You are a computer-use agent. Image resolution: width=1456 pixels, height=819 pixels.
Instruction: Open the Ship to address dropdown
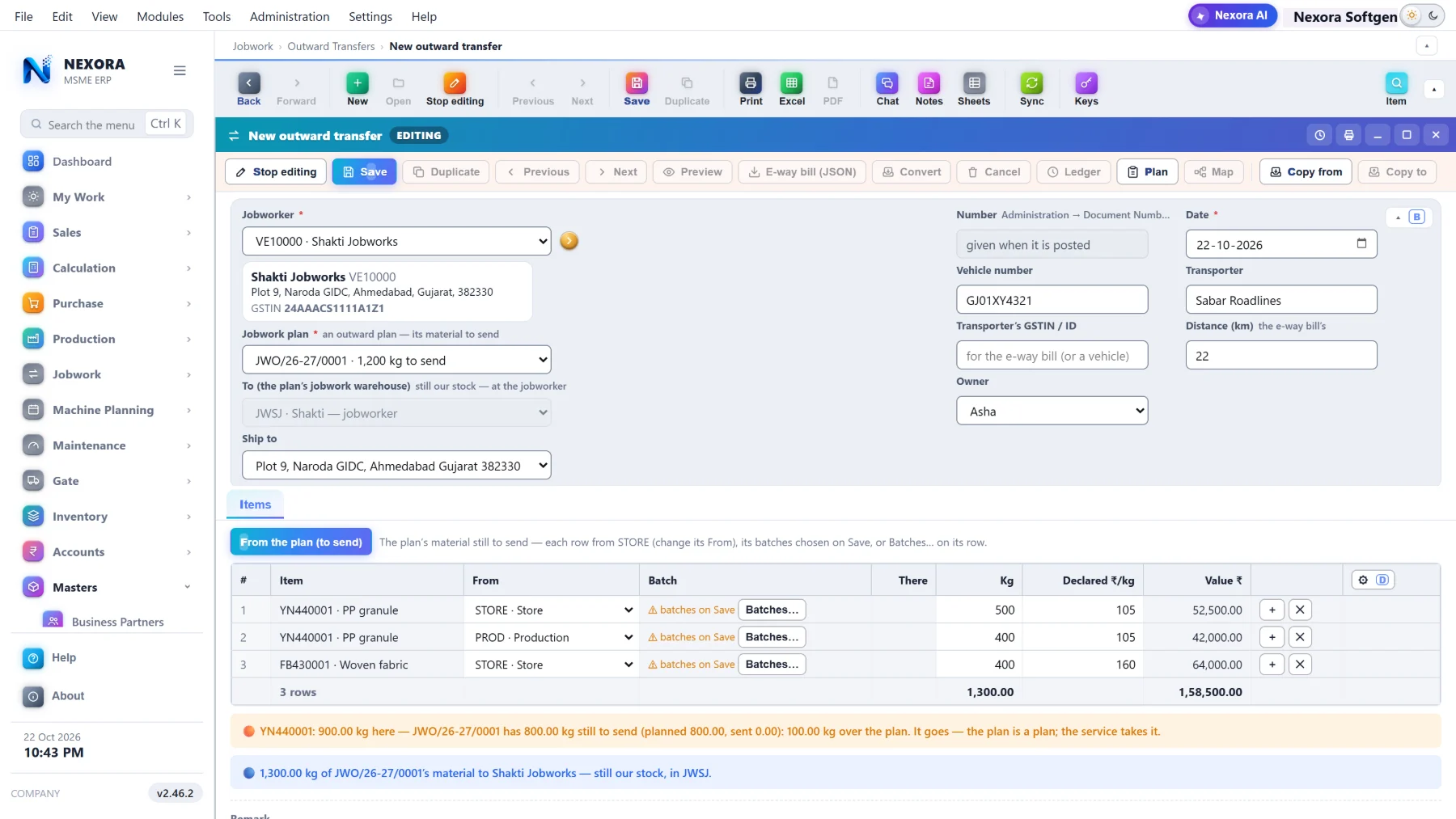click(396, 466)
